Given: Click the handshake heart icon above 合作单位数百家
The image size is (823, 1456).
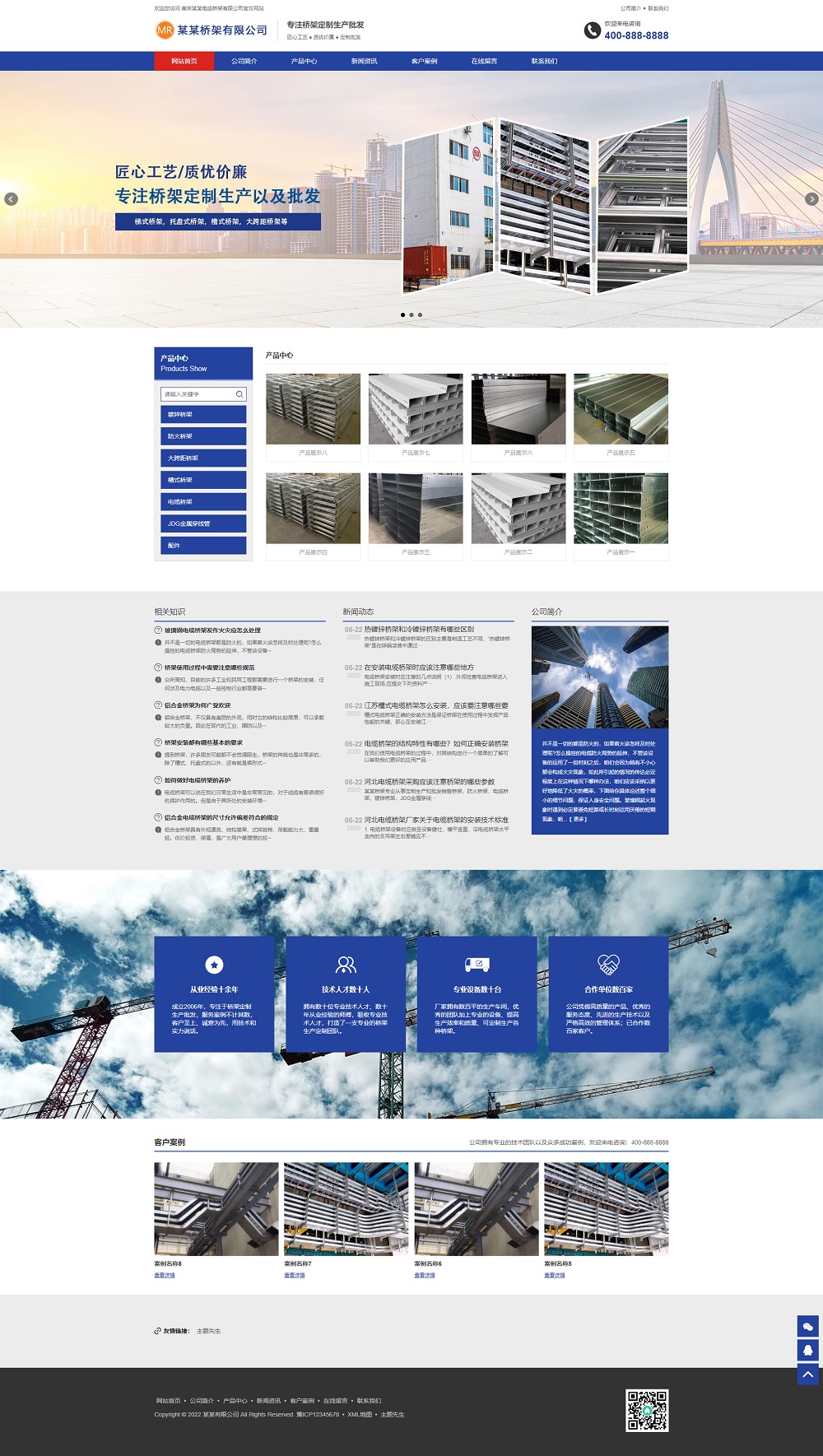Looking at the screenshot, I should [608, 965].
